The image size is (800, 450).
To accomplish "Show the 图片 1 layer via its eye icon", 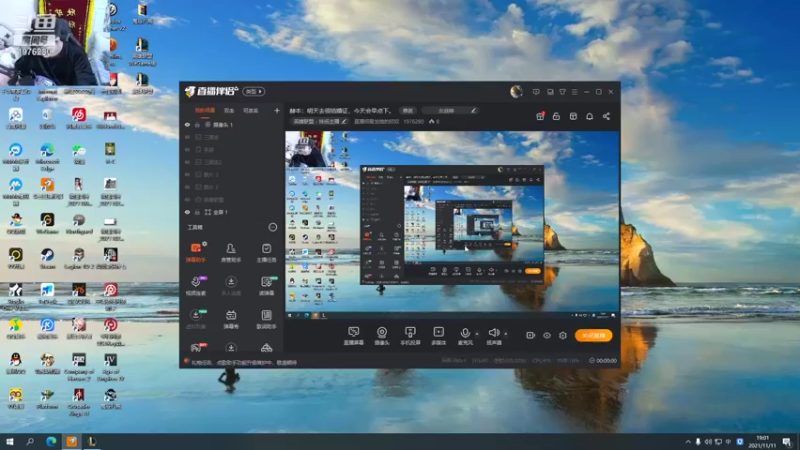I will pyautogui.click(x=187, y=174).
